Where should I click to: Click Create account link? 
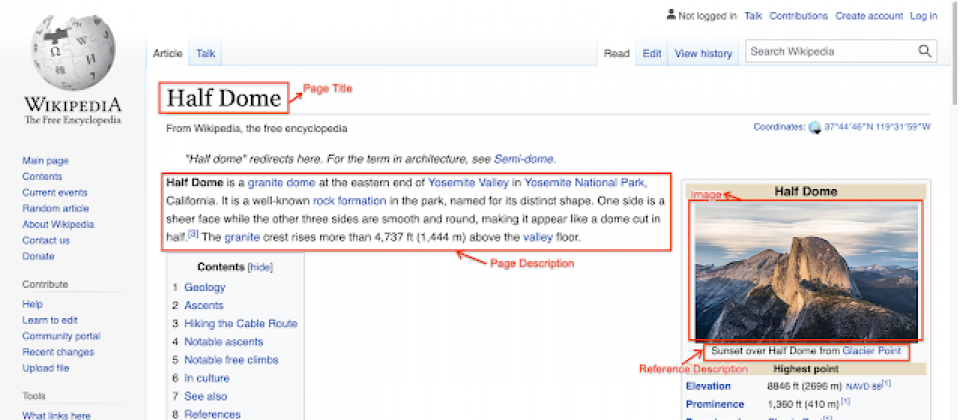coord(869,16)
